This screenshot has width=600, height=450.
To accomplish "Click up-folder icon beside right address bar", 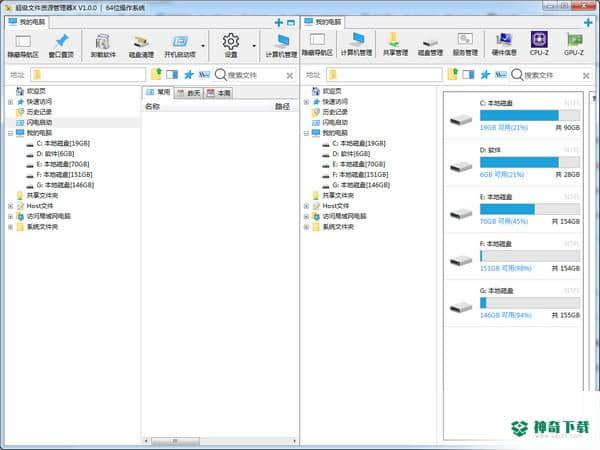I will (452, 74).
